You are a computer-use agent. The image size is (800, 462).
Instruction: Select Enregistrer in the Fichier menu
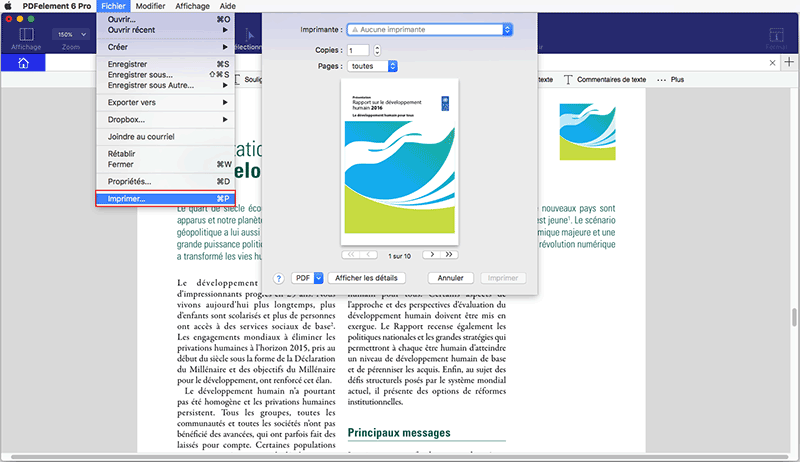point(165,64)
